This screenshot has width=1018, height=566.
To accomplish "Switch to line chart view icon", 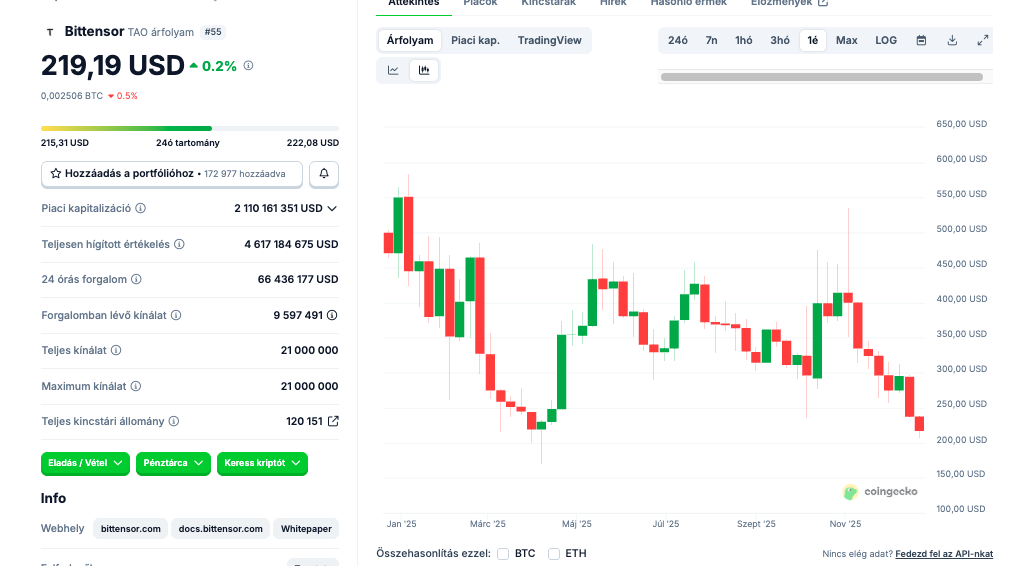I will click(x=394, y=70).
